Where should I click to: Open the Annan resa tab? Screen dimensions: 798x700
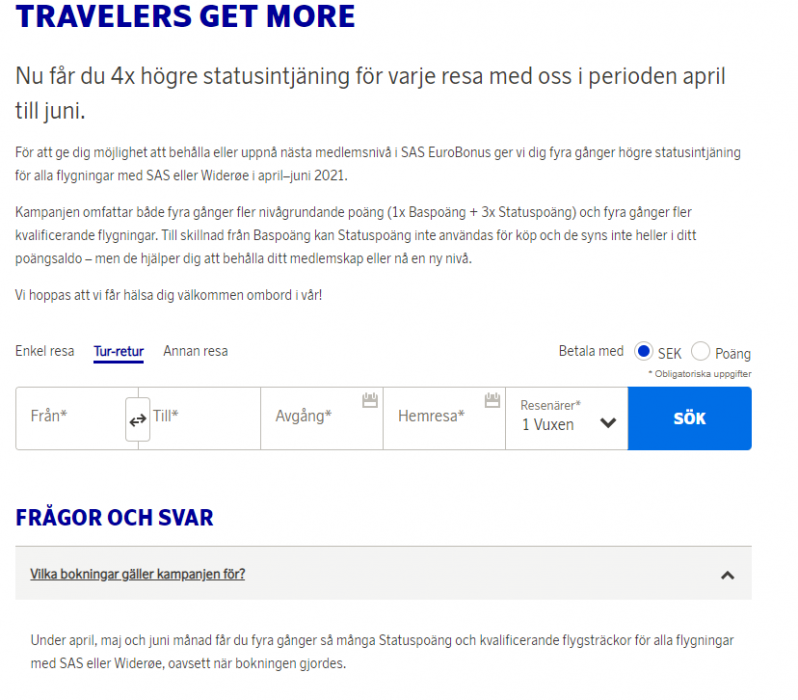[x=195, y=351]
